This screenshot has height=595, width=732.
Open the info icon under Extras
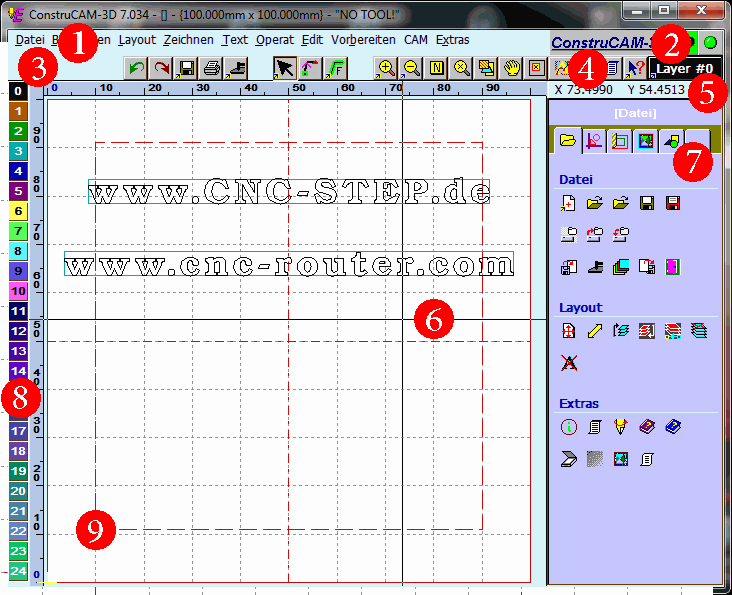(569, 427)
